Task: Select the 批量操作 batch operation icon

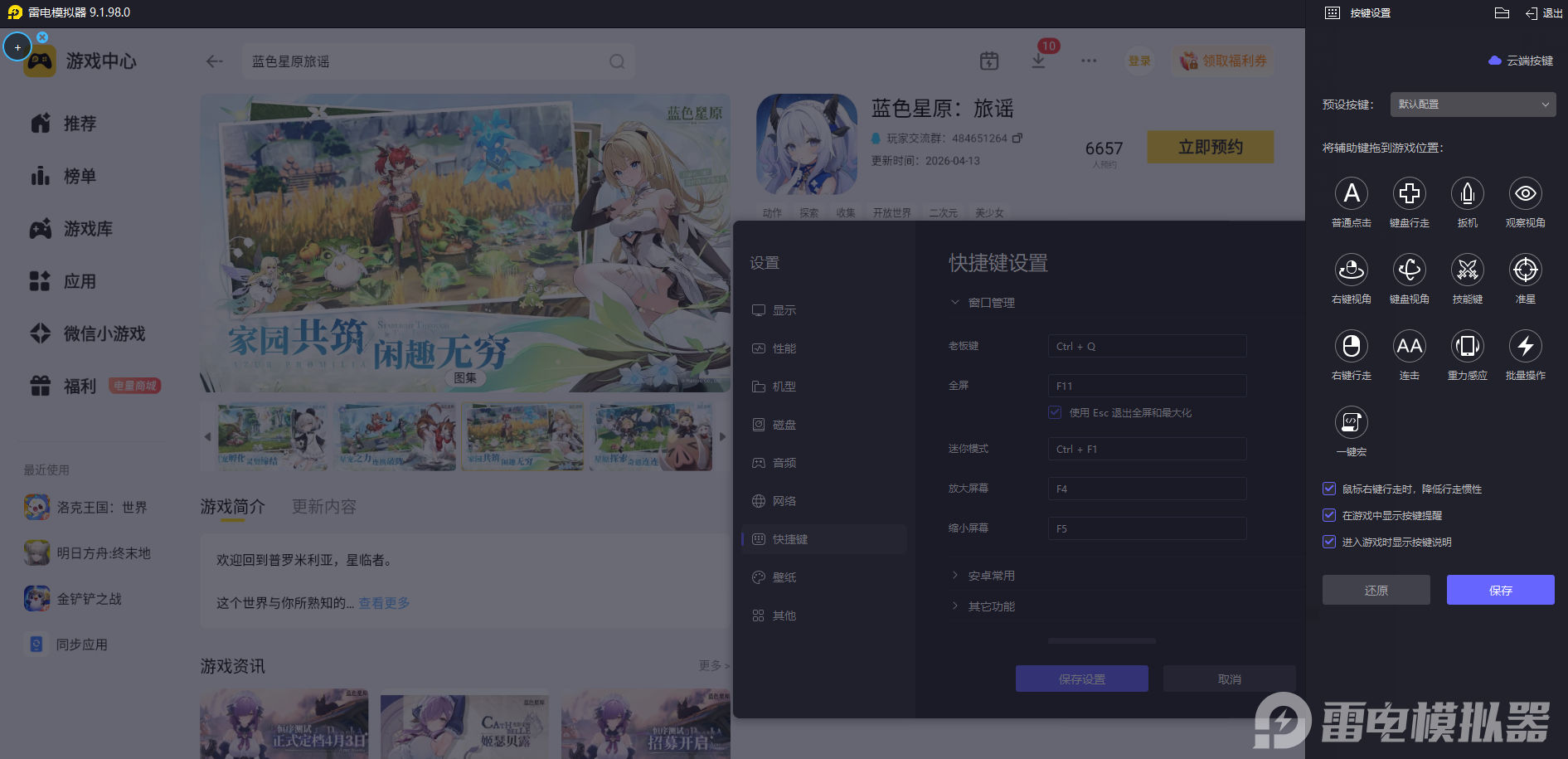Action: tap(1525, 346)
